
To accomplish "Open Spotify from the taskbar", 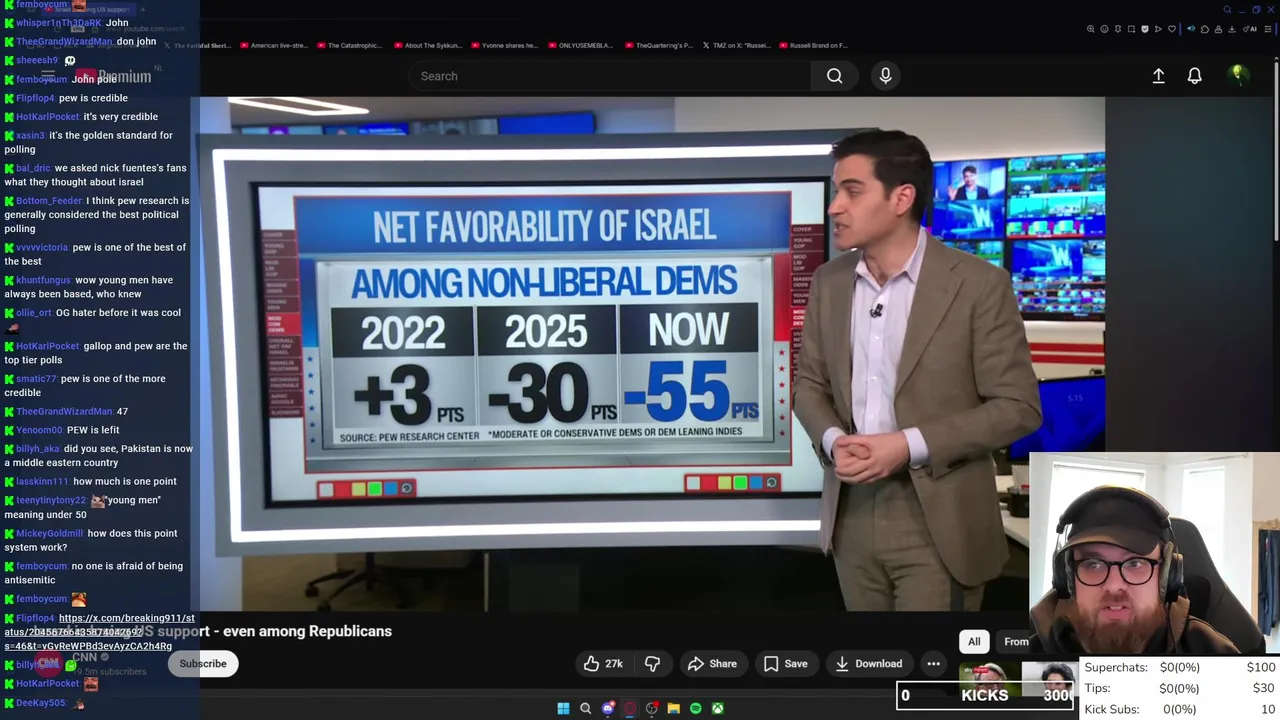I will coord(695,708).
